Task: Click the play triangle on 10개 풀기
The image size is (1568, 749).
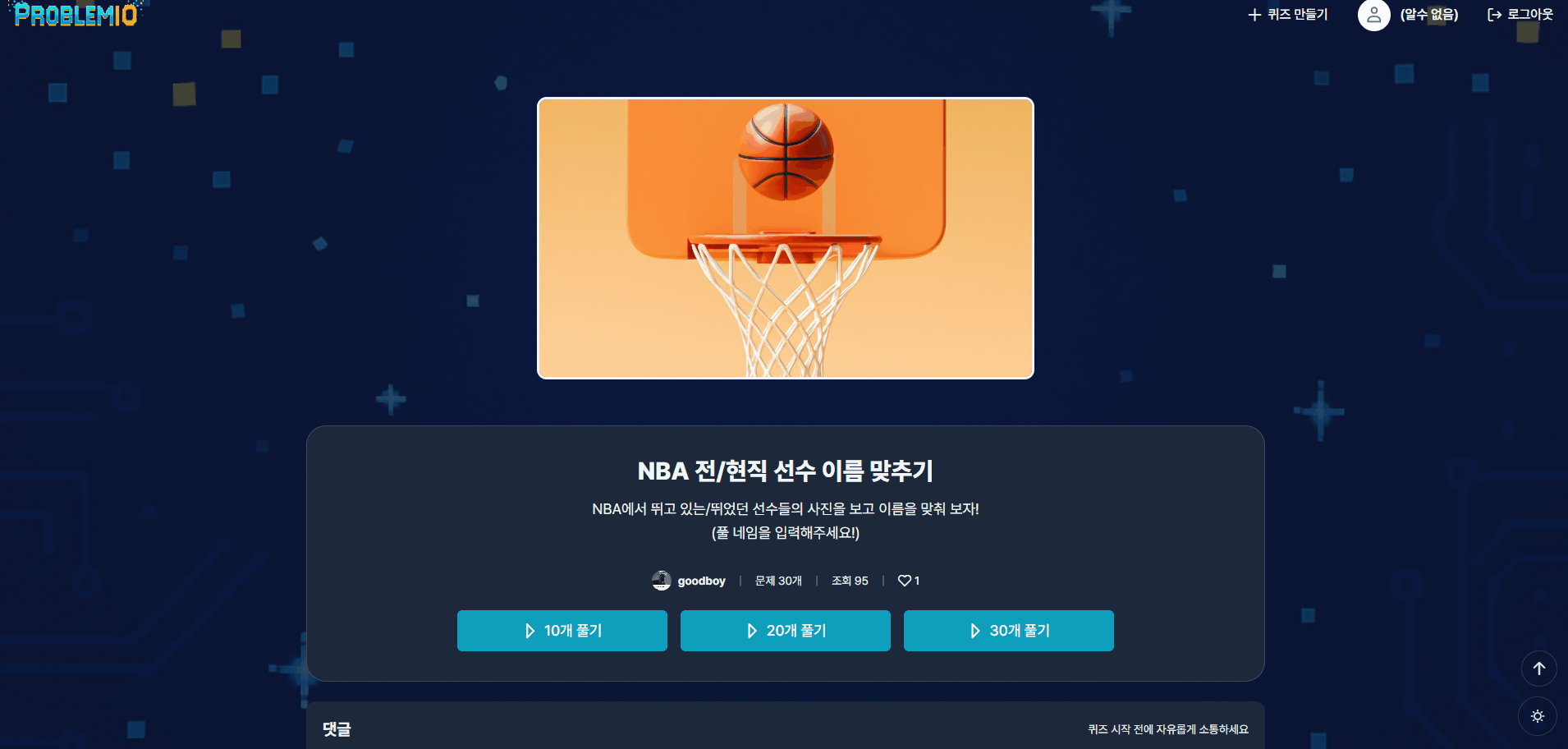Action: pos(530,631)
